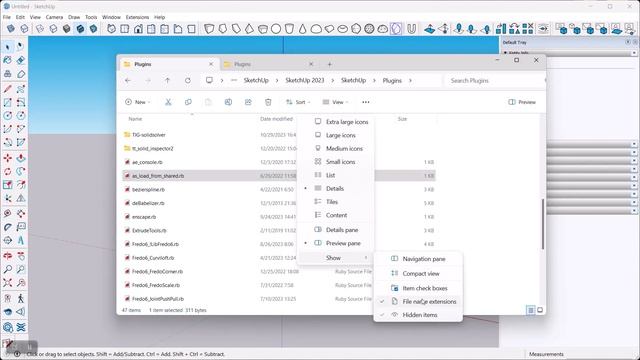Toggle Navigation pane visibility
The image size is (640, 360).
coord(418,259)
